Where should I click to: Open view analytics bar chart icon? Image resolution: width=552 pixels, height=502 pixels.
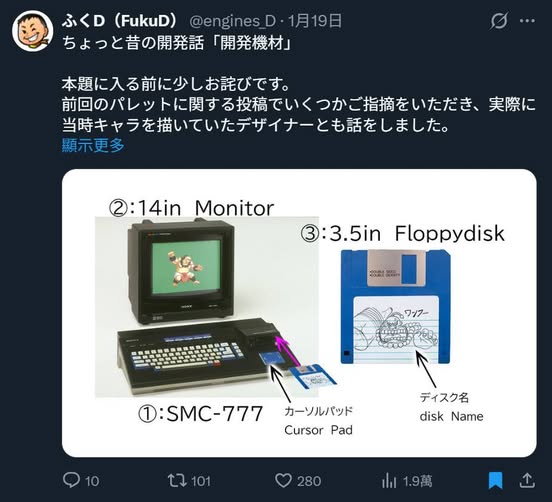click(389, 481)
